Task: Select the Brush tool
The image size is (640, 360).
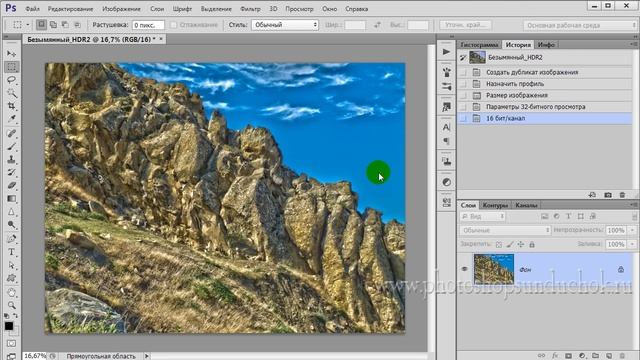Action: tap(11, 146)
